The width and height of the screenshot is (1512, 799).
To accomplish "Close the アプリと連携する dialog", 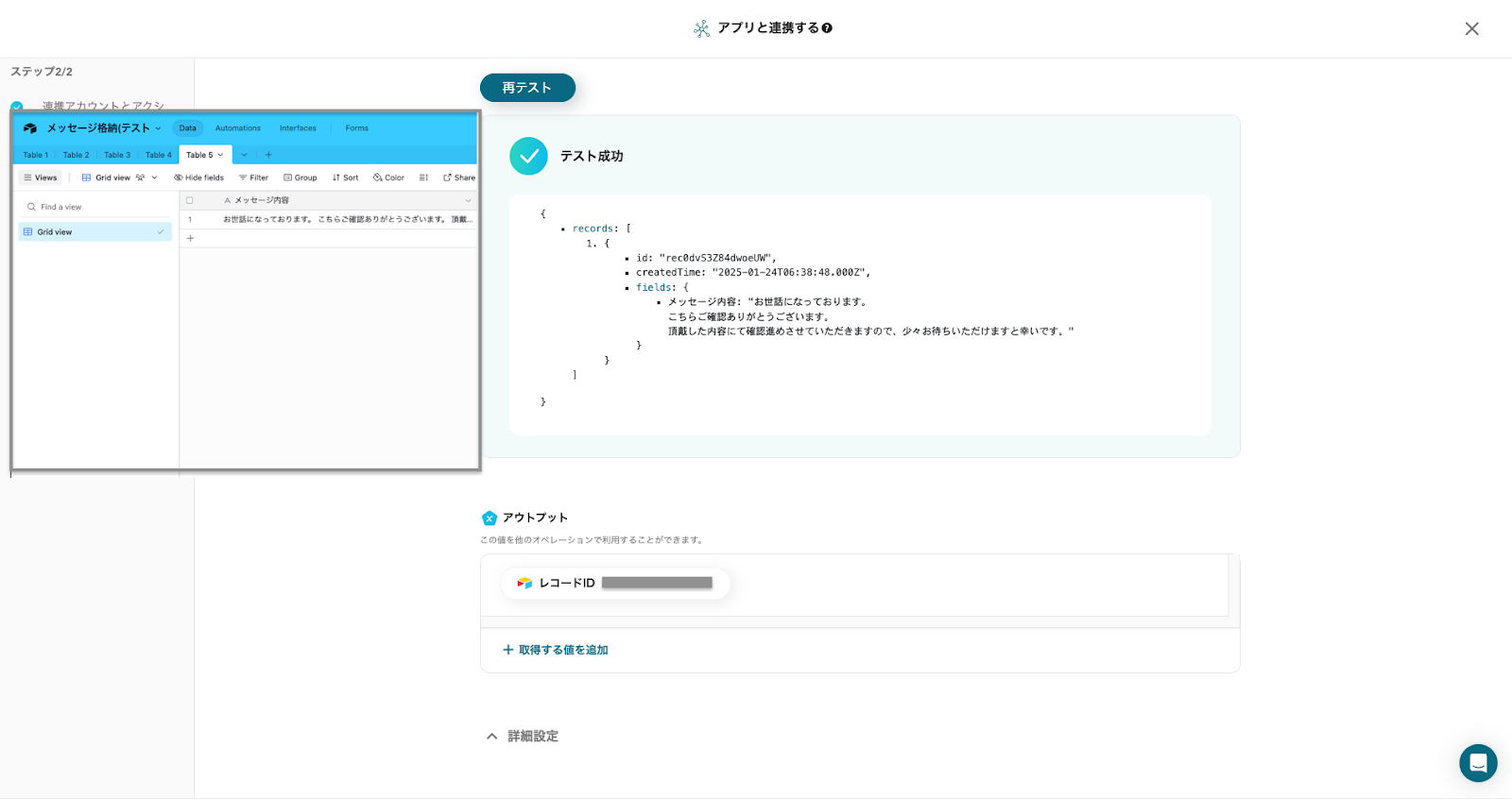I will point(1471,29).
